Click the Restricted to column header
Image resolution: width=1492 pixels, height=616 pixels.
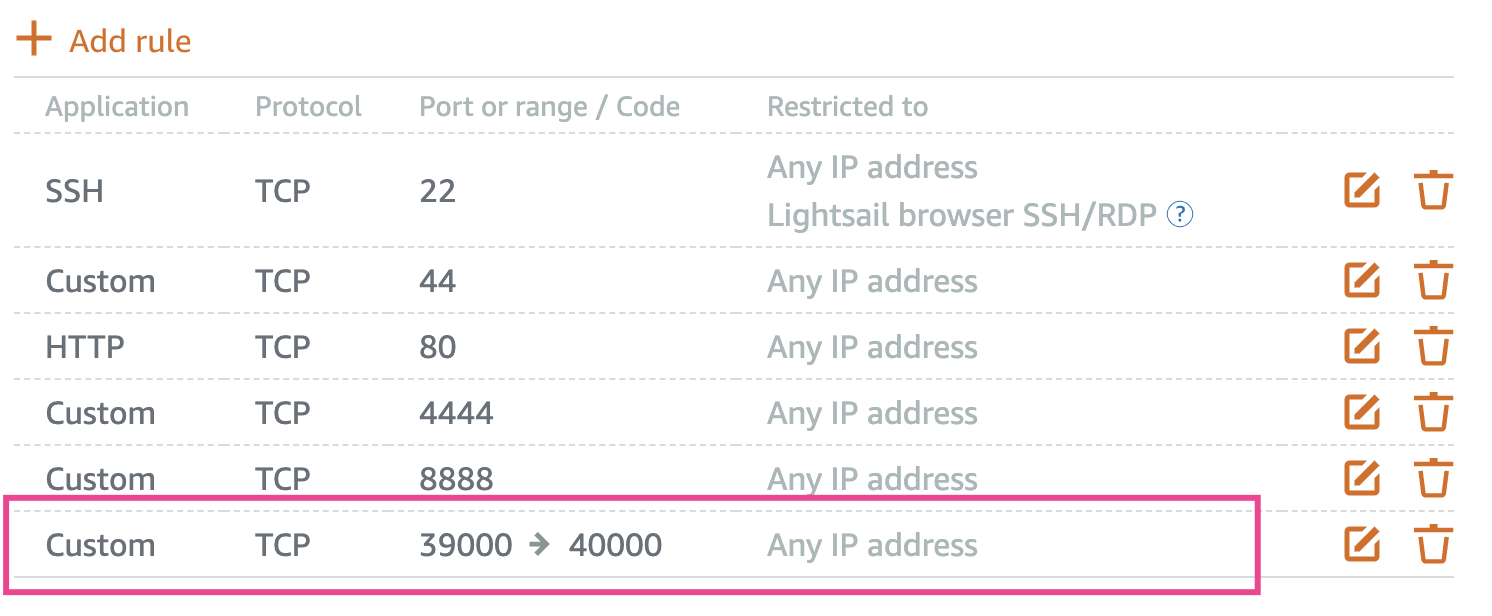pyautogui.click(x=847, y=107)
